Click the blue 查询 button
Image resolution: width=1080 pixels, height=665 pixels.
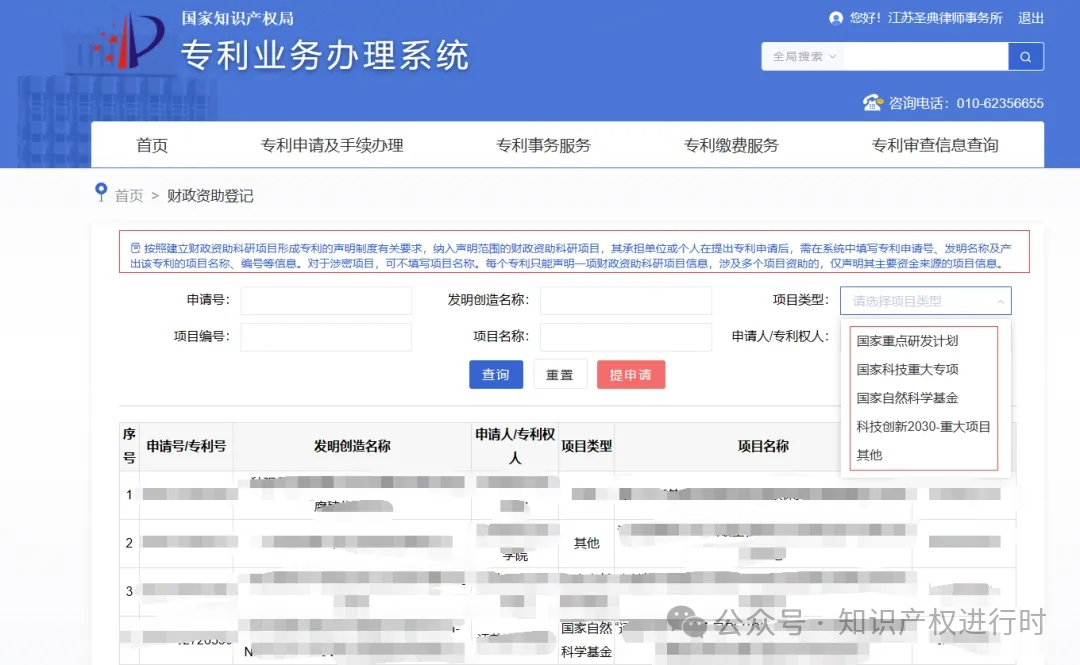[496, 374]
